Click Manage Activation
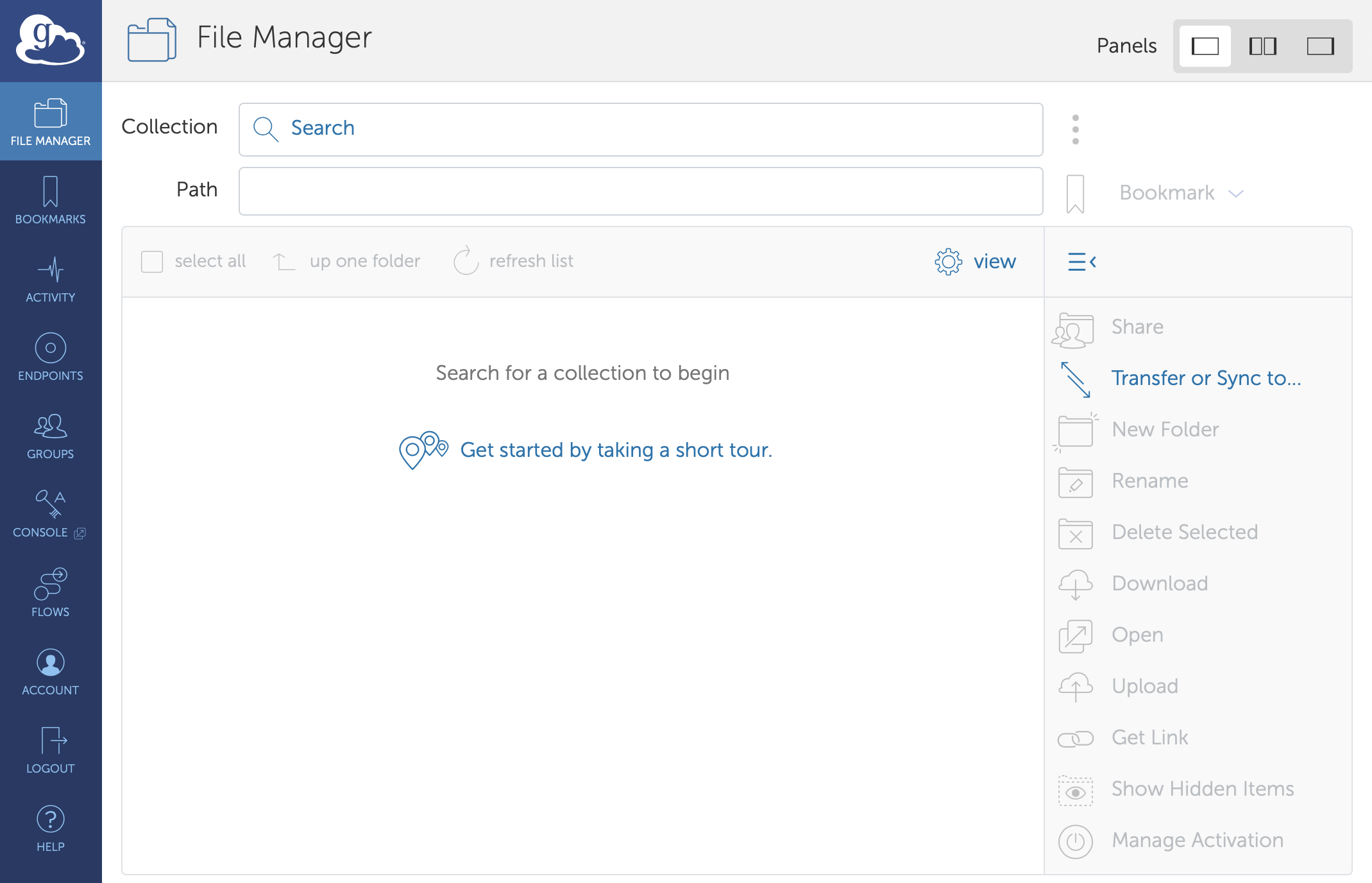 [1171, 841]
